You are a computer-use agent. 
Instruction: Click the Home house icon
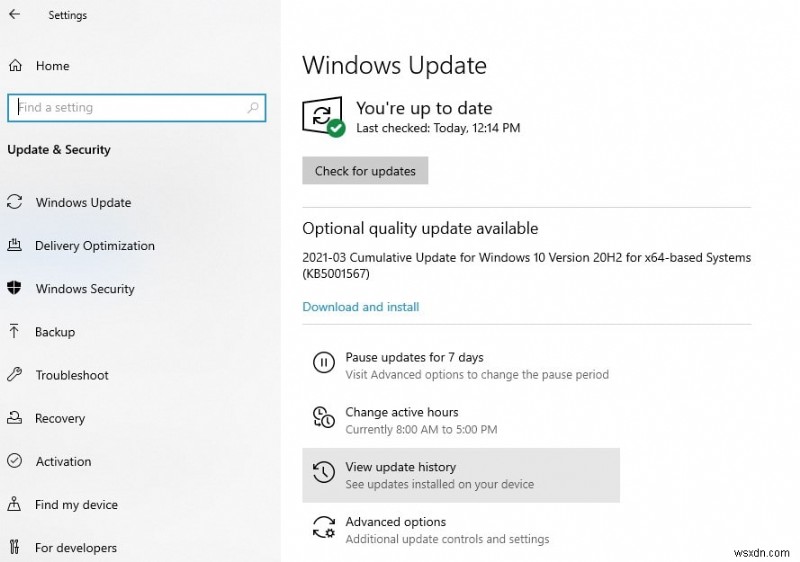(x=15, y=65)
